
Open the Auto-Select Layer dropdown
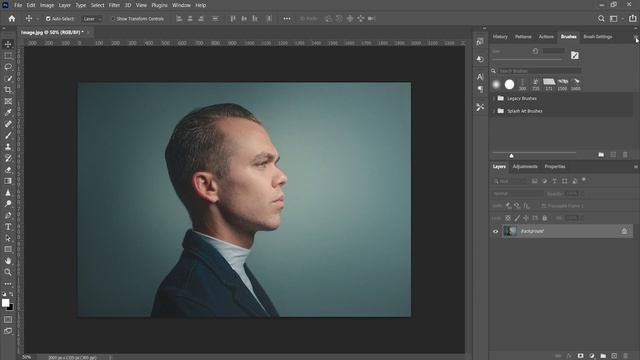(92, 19)
